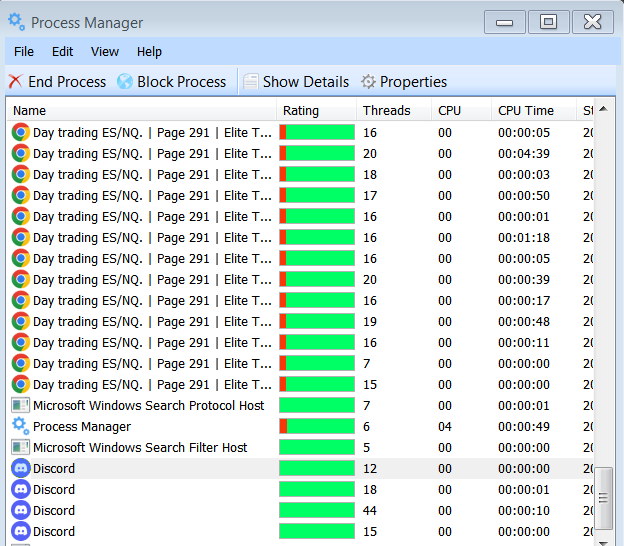Click the CPU Time value 00:00:10
Screen dimensions: 624x546
point(524,511)
